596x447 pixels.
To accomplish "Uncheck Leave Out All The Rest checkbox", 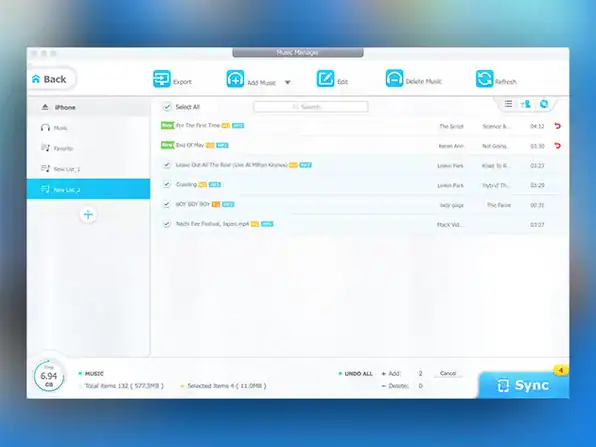I will [166, 165].
